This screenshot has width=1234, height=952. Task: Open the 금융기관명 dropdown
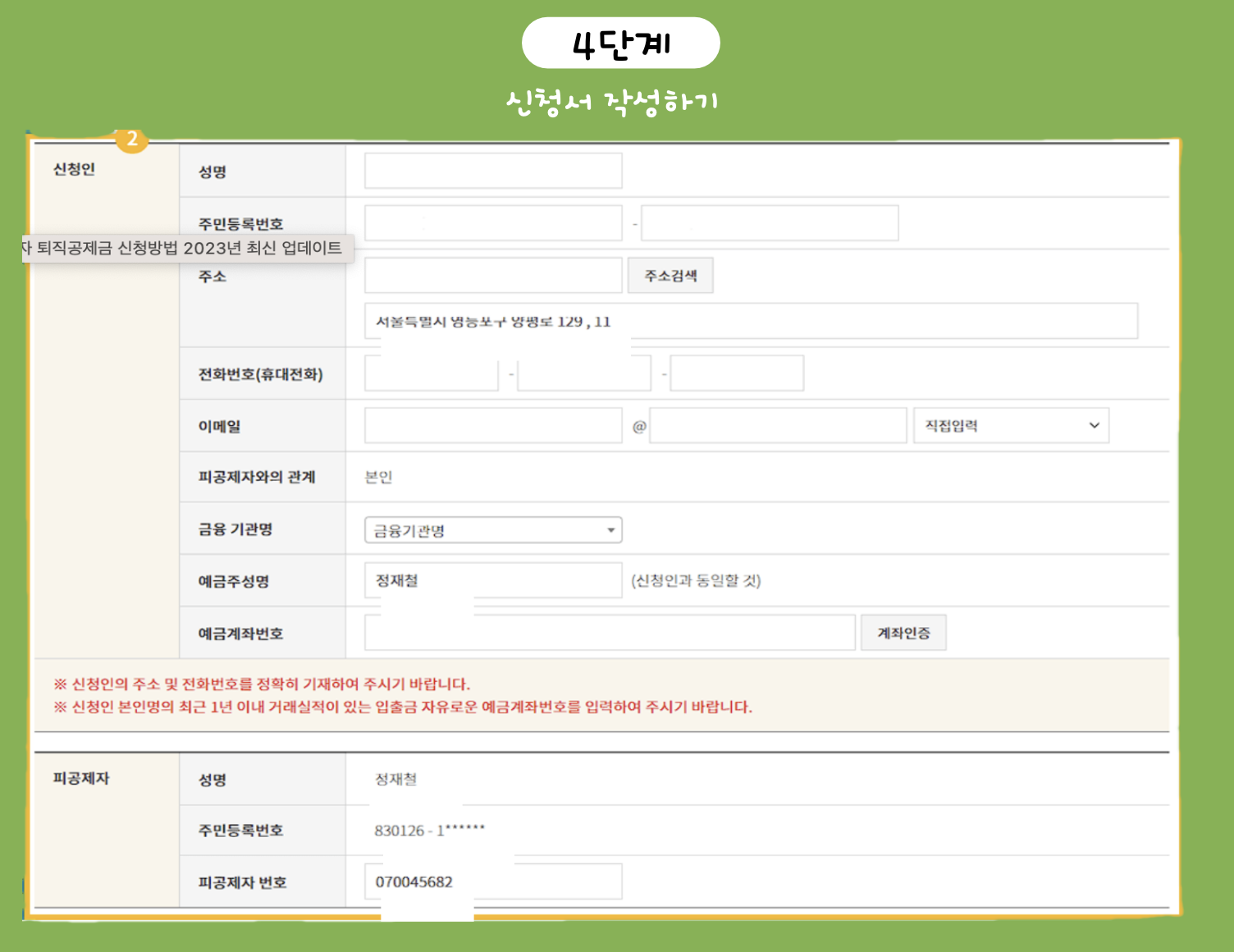[493, 530]
